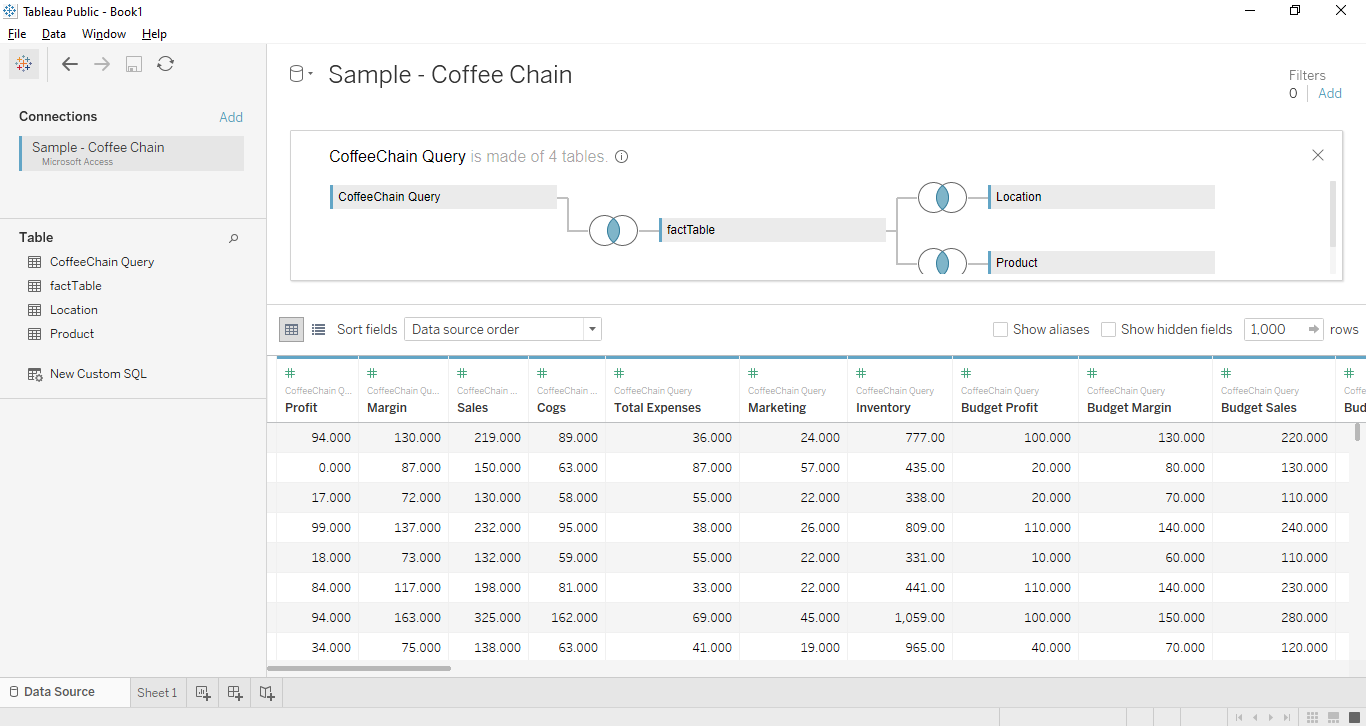This screenshot has height=726, width=1366.
Task: Add a new connection
Action: (231, 117)
